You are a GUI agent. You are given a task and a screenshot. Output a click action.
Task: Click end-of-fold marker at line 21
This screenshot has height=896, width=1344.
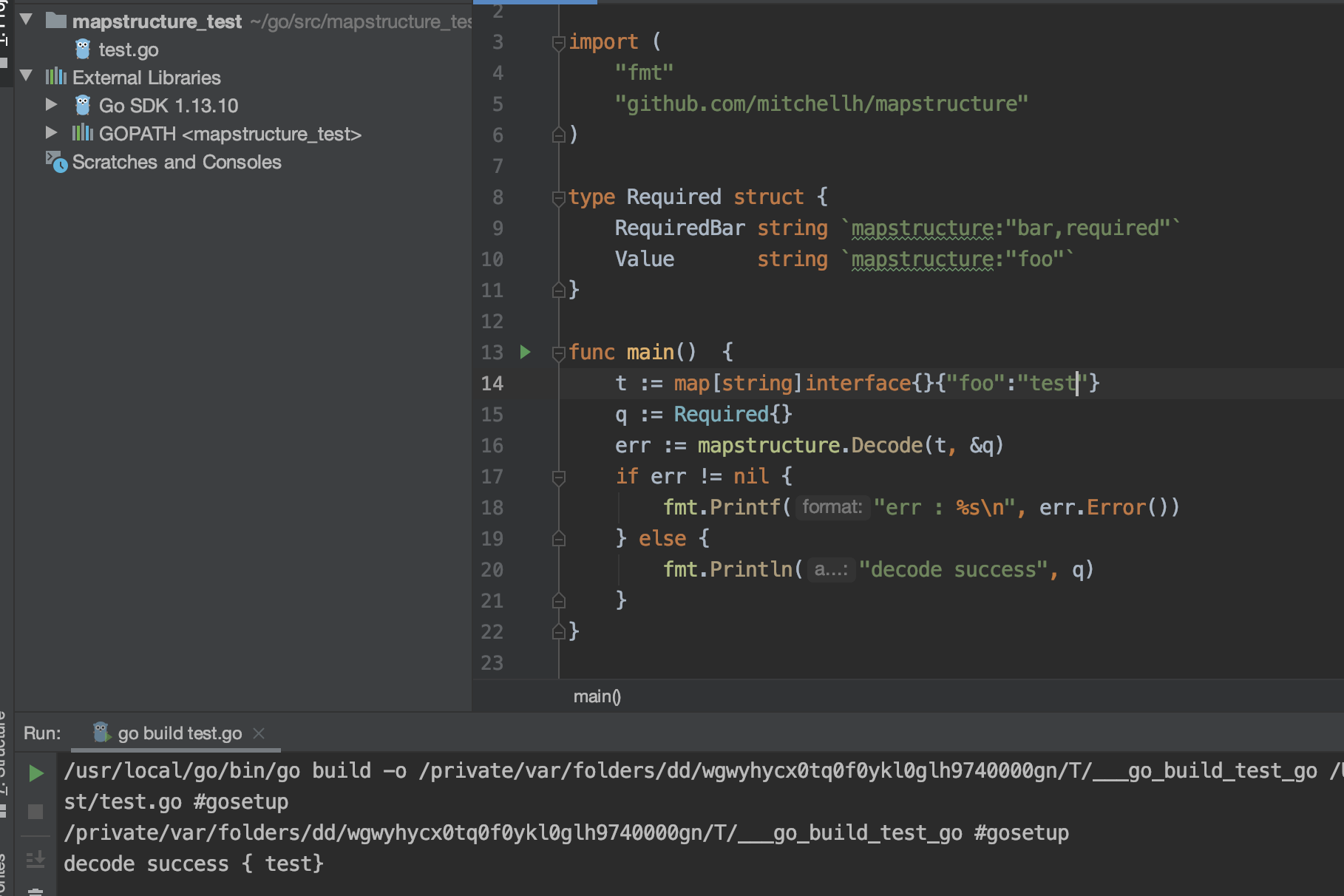click(x=559, y=600)
